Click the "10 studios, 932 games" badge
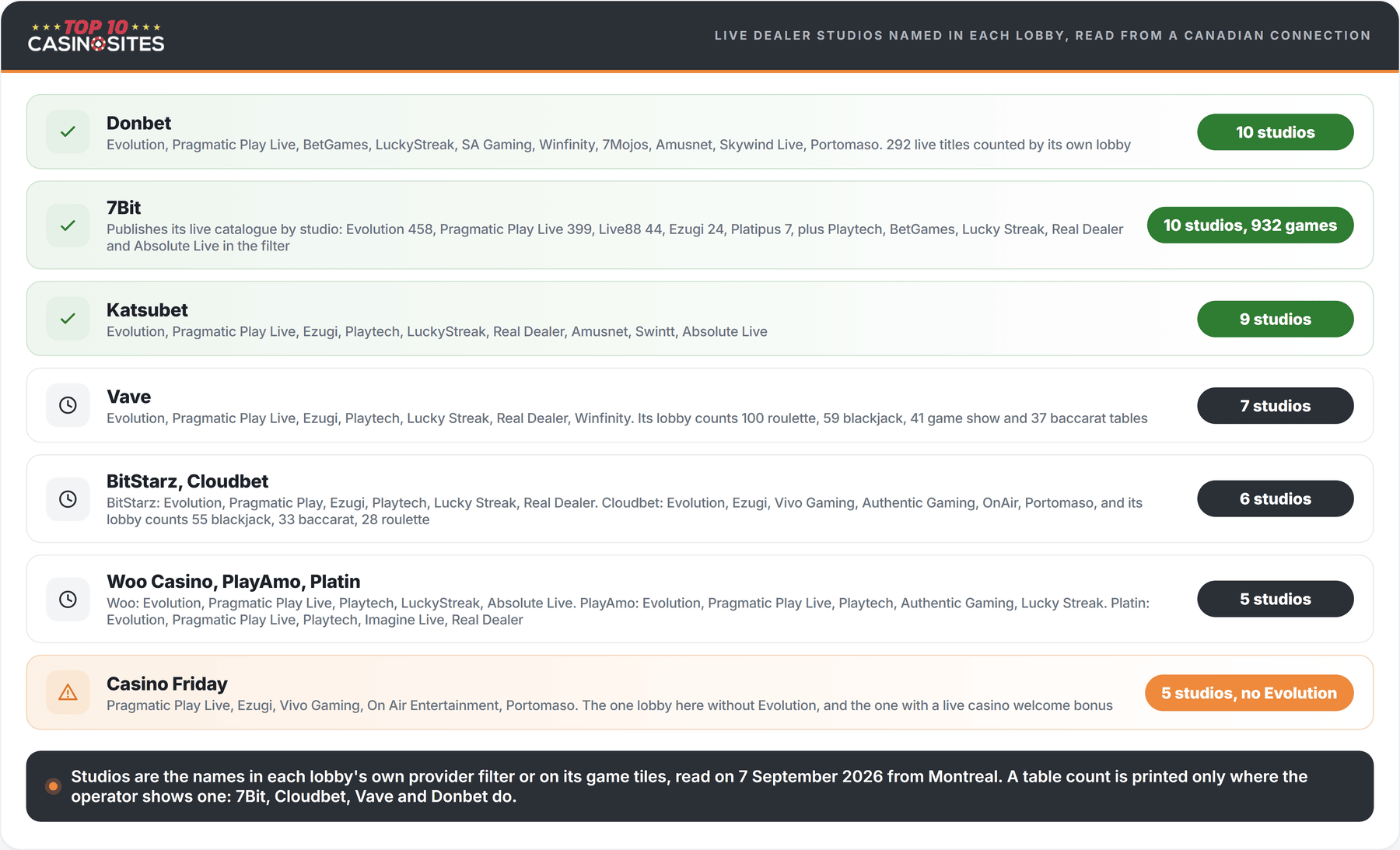 point(1250,226)
